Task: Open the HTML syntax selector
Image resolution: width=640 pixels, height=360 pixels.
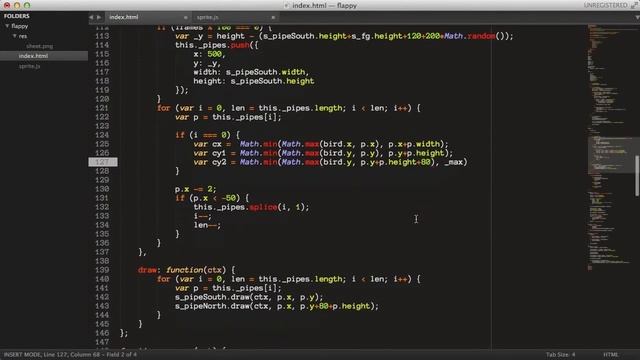Action: tap(610, 354)
